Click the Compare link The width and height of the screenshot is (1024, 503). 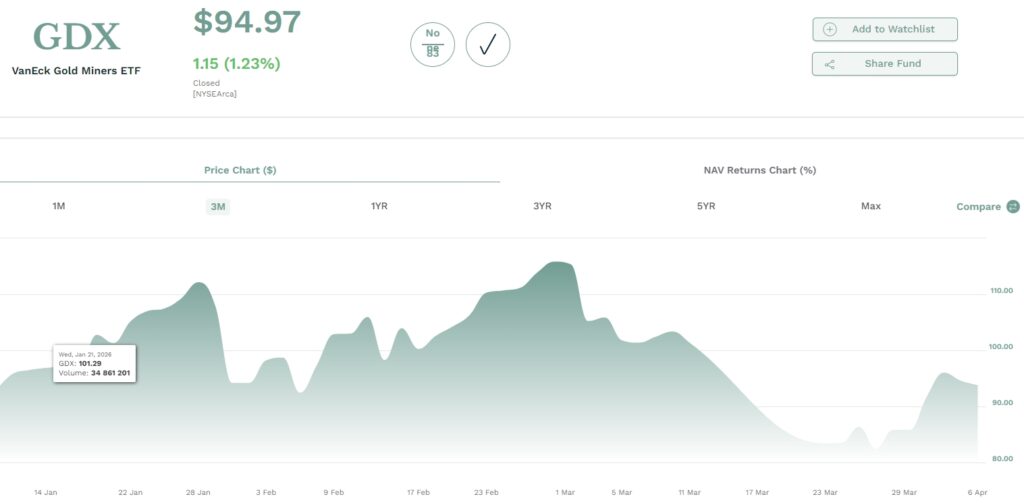coord(978,207)
